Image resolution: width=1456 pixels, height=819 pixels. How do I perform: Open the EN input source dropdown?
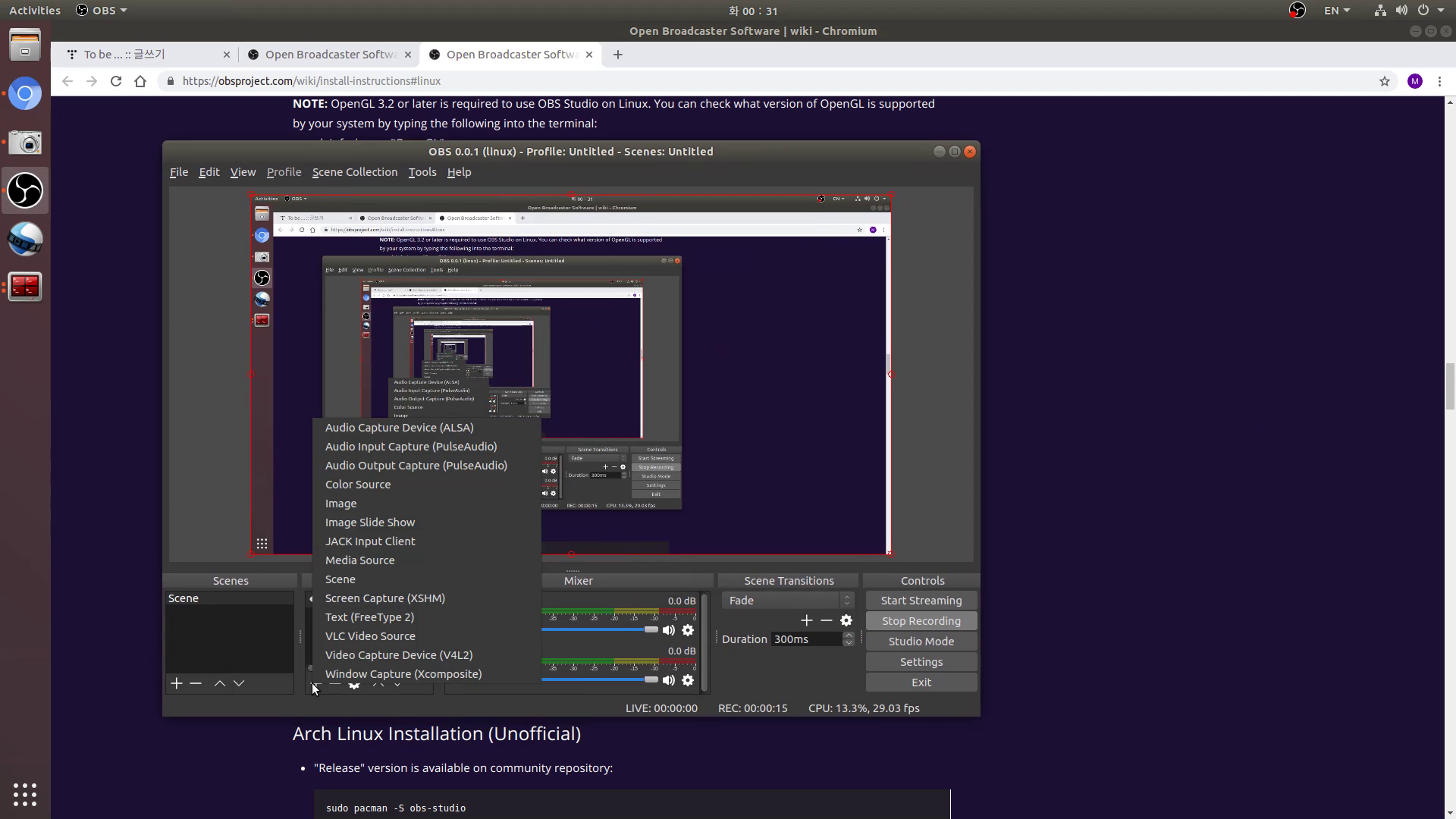pyautogui.click(x=1337, y=11)
